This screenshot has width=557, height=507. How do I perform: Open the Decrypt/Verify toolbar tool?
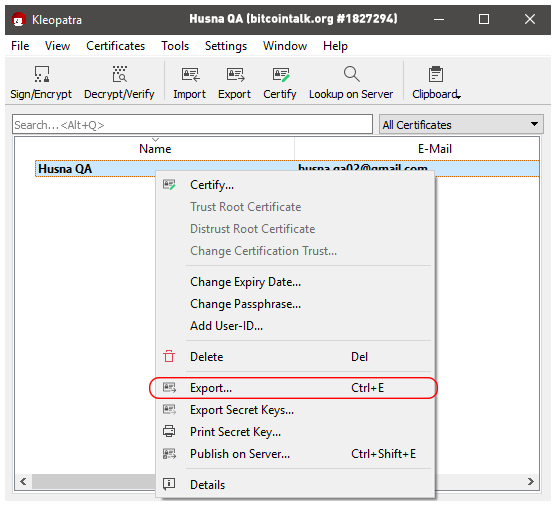(119, 82)
